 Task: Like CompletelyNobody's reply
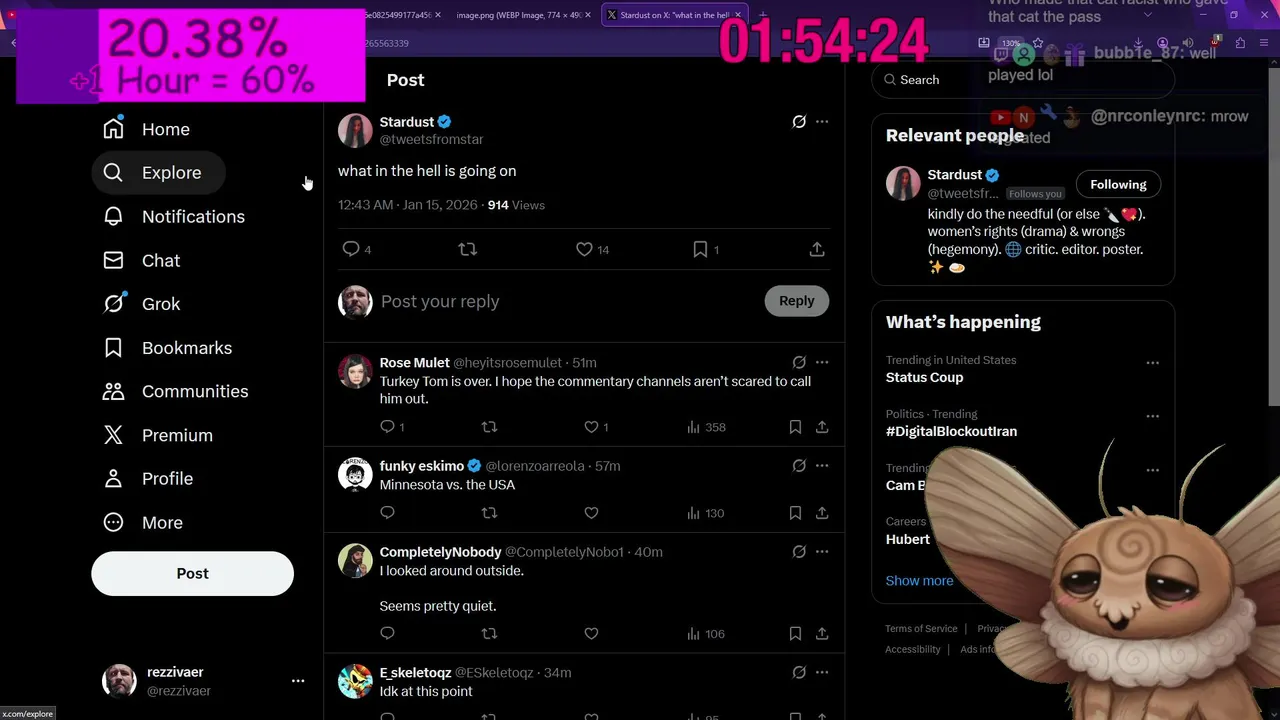(591, 633)
